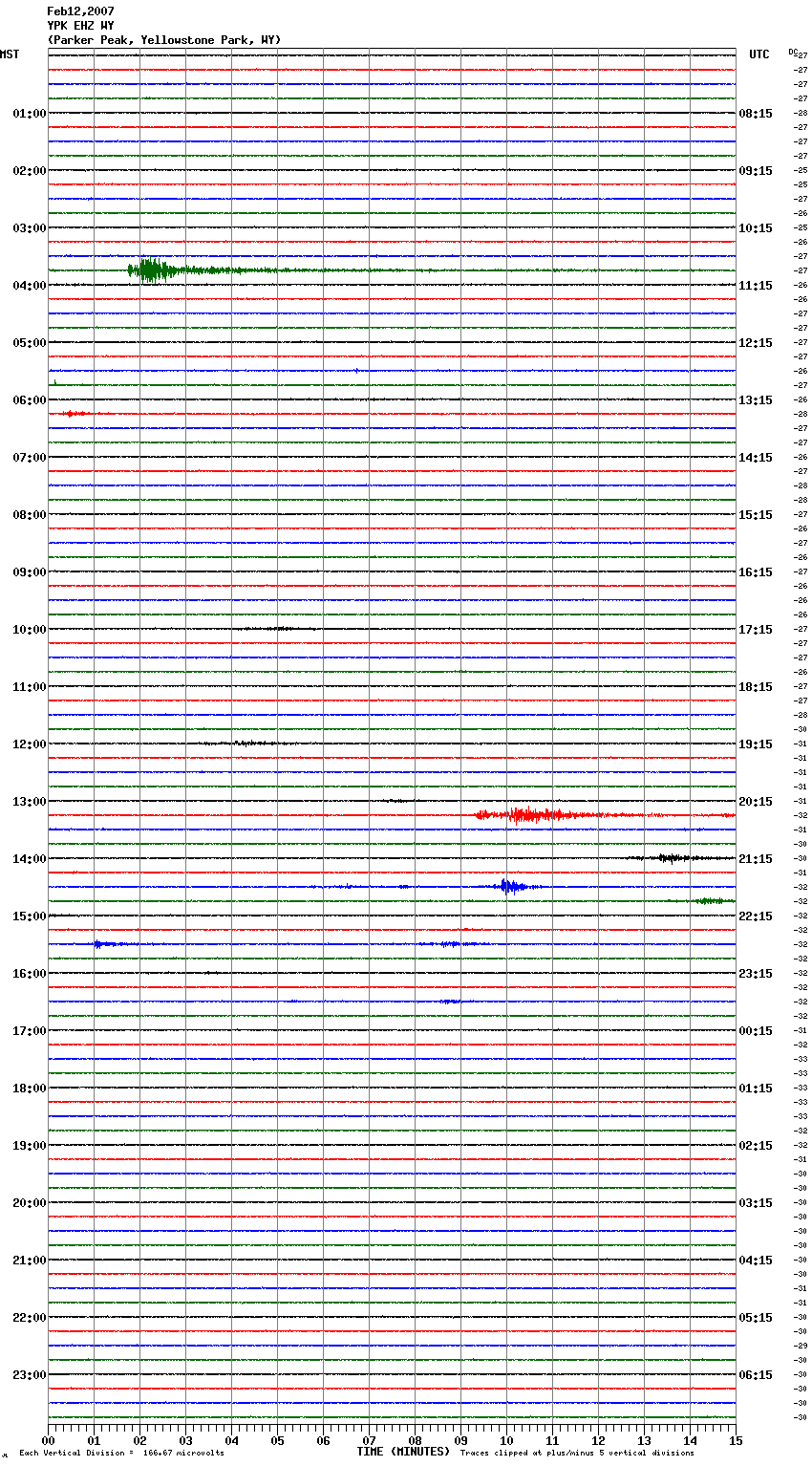This screenshot has height=1466, width=812.
Task: Click the DC column header at top right
Action: pos(793,52)
